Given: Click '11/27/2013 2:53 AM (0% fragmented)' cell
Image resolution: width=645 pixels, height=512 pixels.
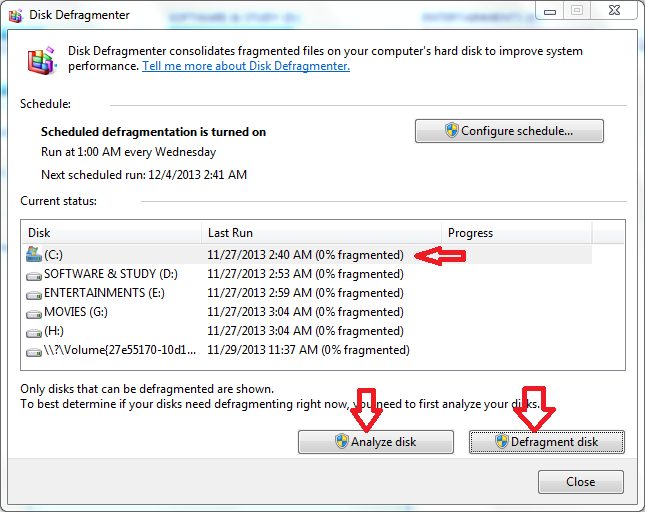Looking at the screenshot, I should [x=305, y=274].
